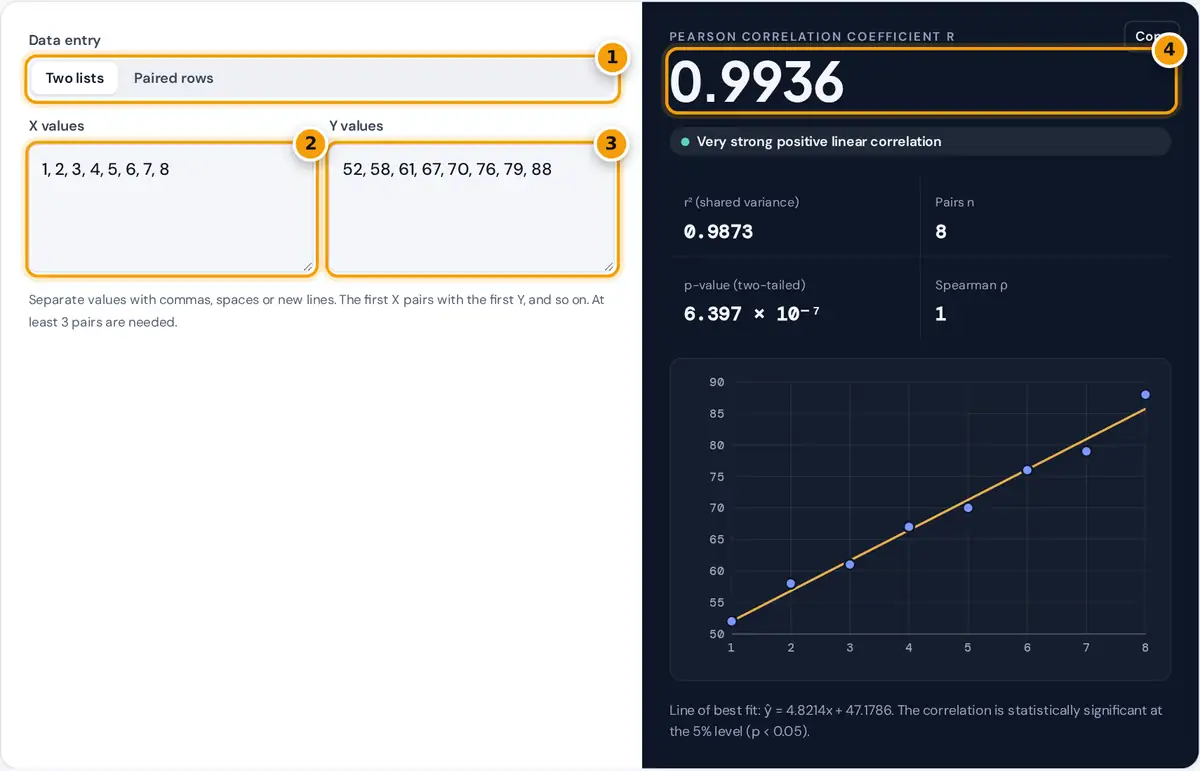The height and width of the screenshot is (771, 1200).
Task: Click the scatter point at x equals 1
Action: pyautogui.click(x=732, y=621)
